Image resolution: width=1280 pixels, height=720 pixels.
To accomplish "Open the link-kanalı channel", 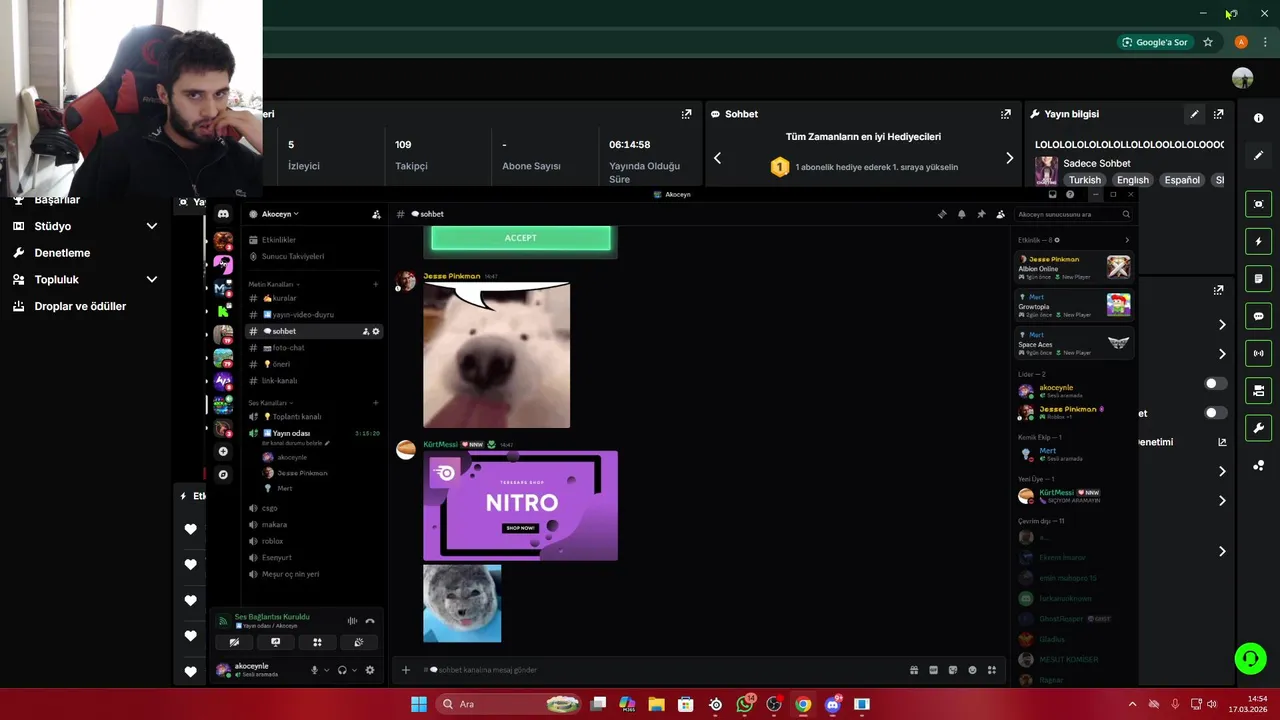I will (x=314, y=380).
